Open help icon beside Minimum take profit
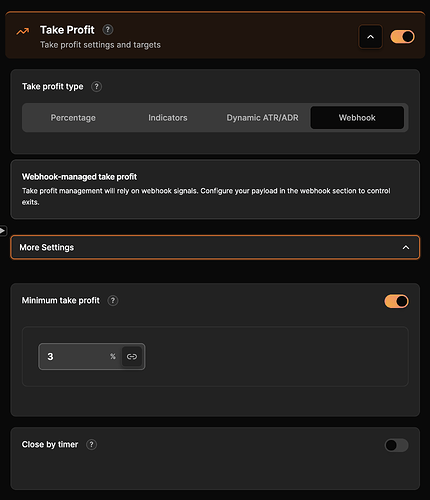 click(x=113, y=301)
